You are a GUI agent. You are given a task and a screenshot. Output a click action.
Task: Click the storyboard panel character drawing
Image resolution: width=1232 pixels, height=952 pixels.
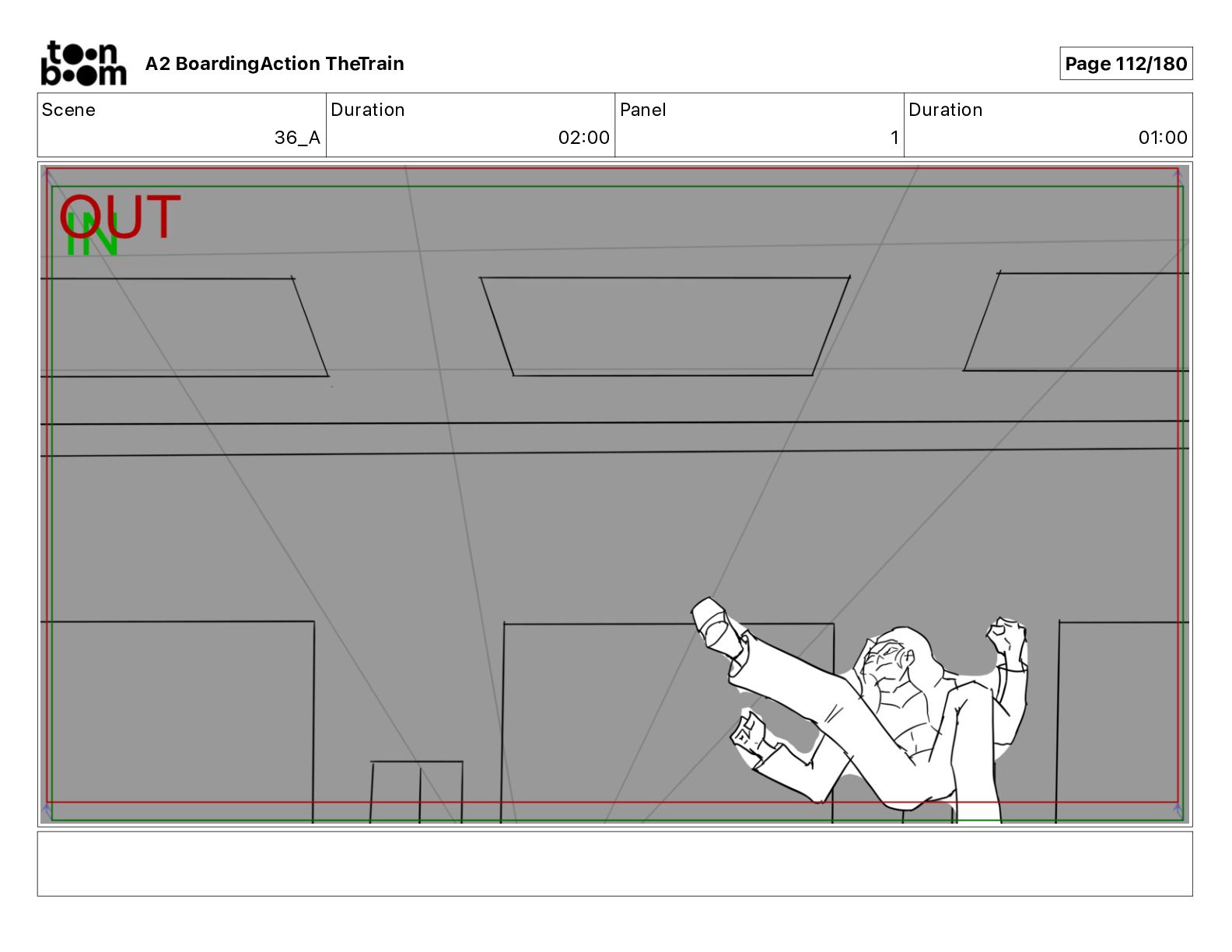(x=859, y=709)
